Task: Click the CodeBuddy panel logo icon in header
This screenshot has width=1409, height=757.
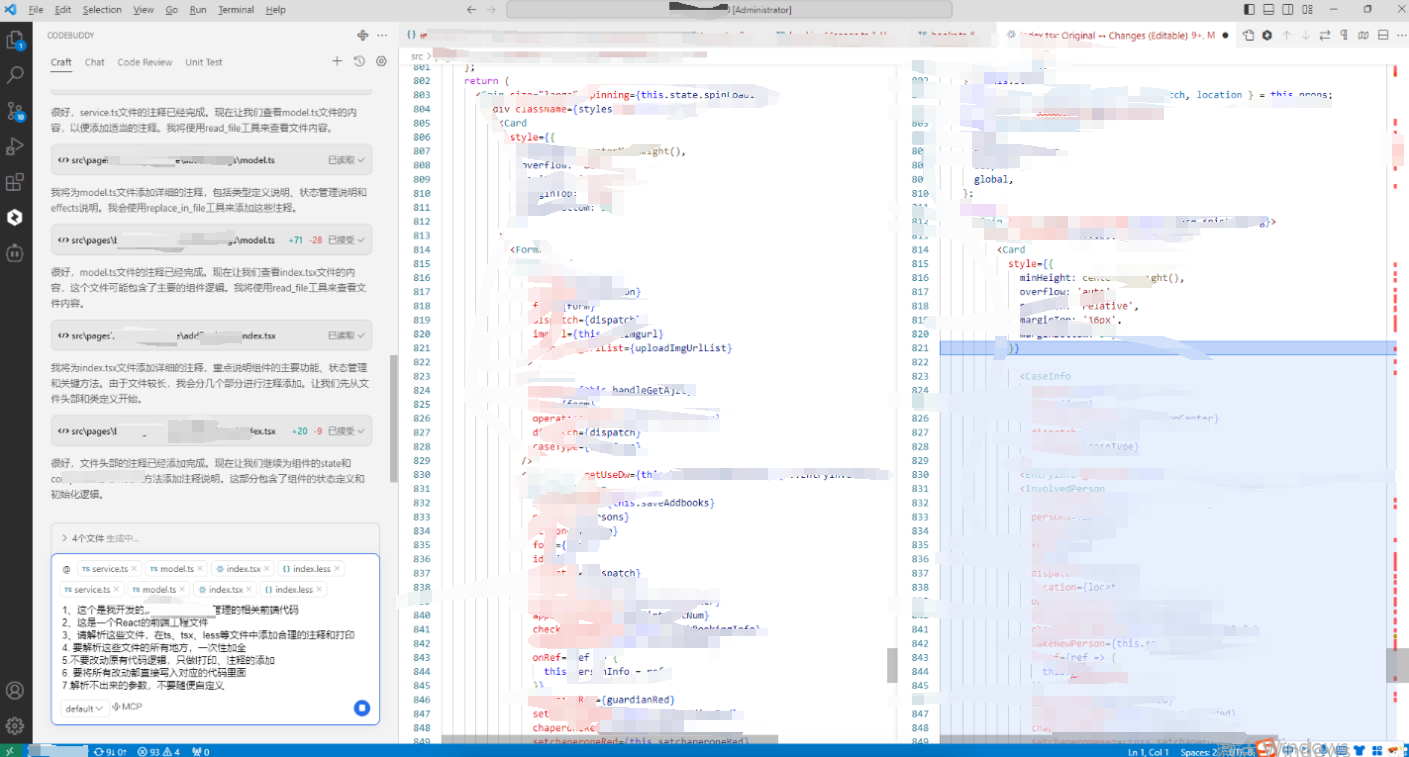Action: pyautogui.click(x=362, y=35)
